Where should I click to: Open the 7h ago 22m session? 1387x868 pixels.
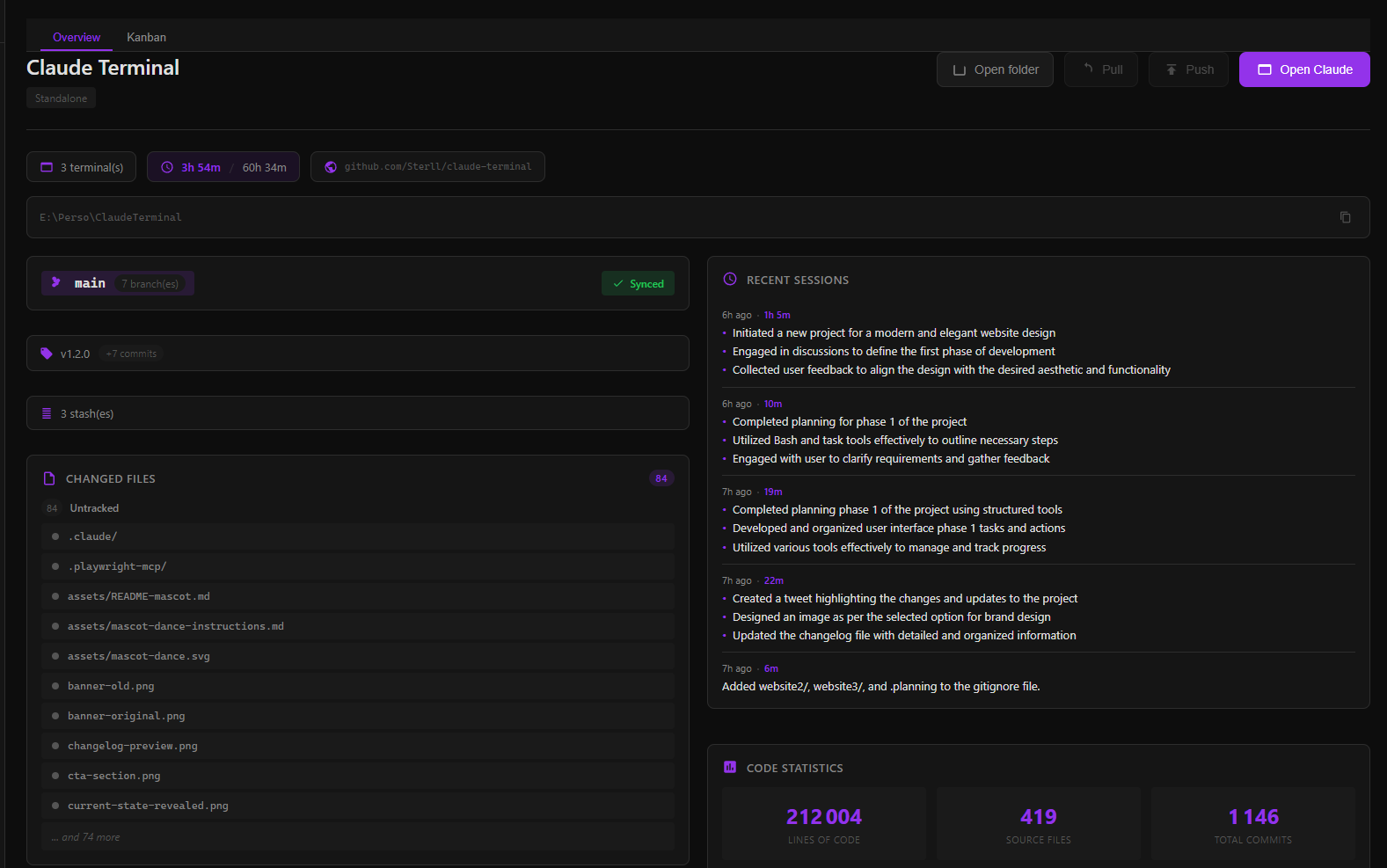1039,608
